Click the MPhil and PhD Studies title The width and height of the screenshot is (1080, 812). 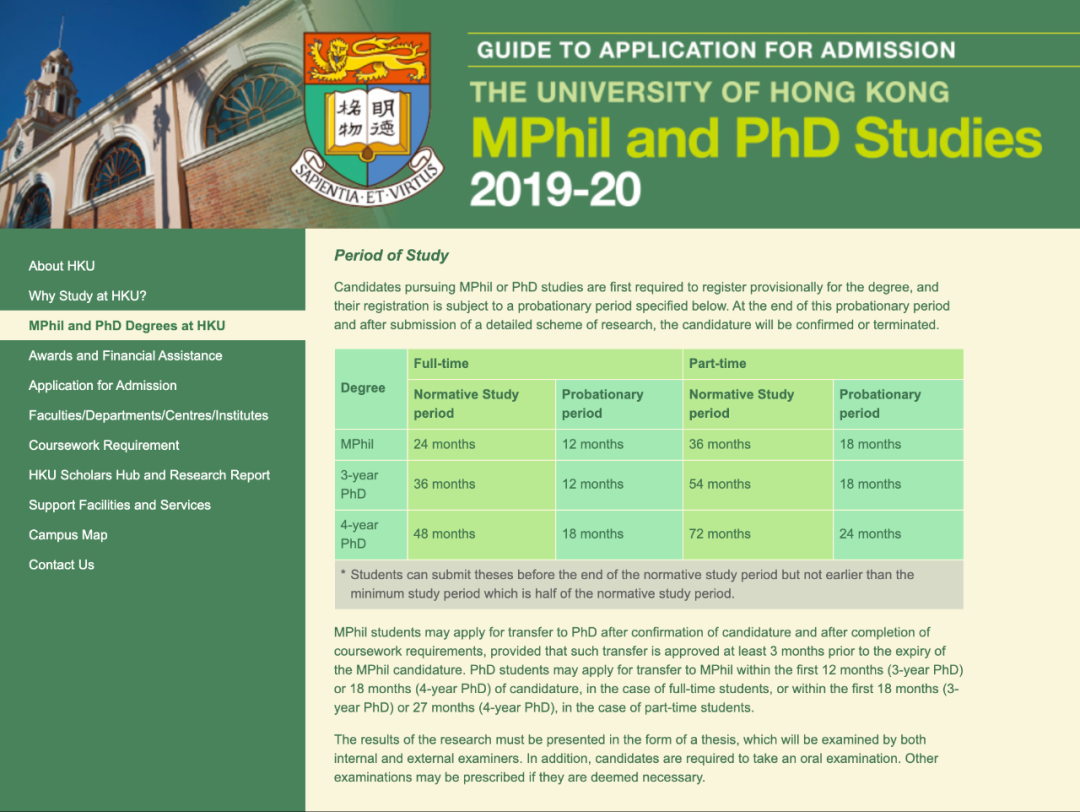coord(756,138)
